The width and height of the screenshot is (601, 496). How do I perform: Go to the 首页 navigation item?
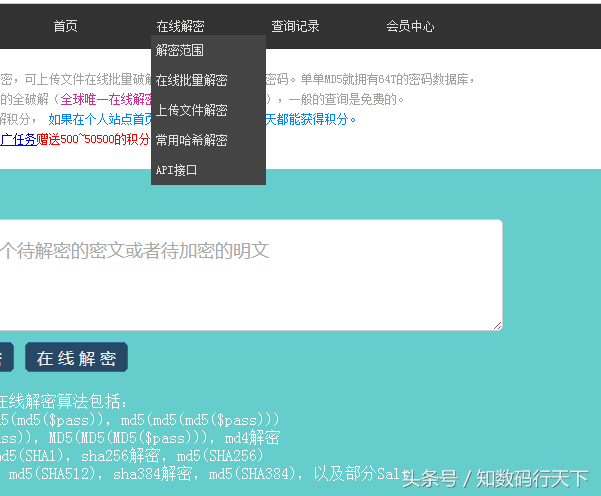click(x=65, y=27)
